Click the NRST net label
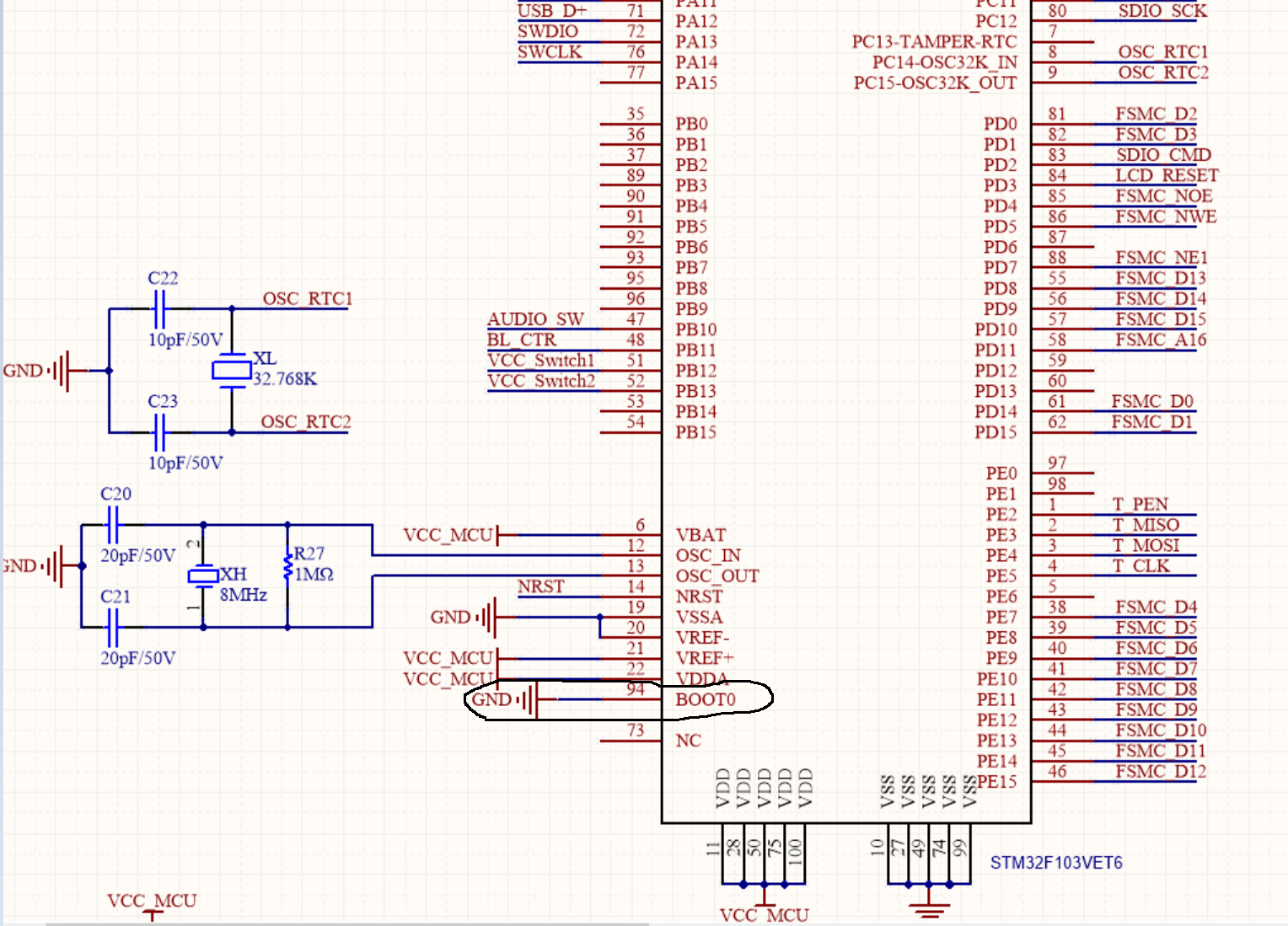Screen dimensions: 1288x926 [x=541, y=586]
